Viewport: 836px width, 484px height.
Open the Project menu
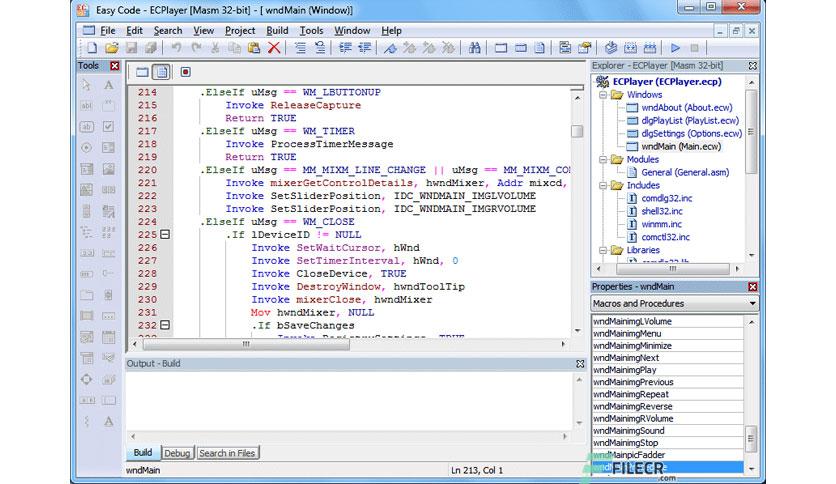(240, 31)
